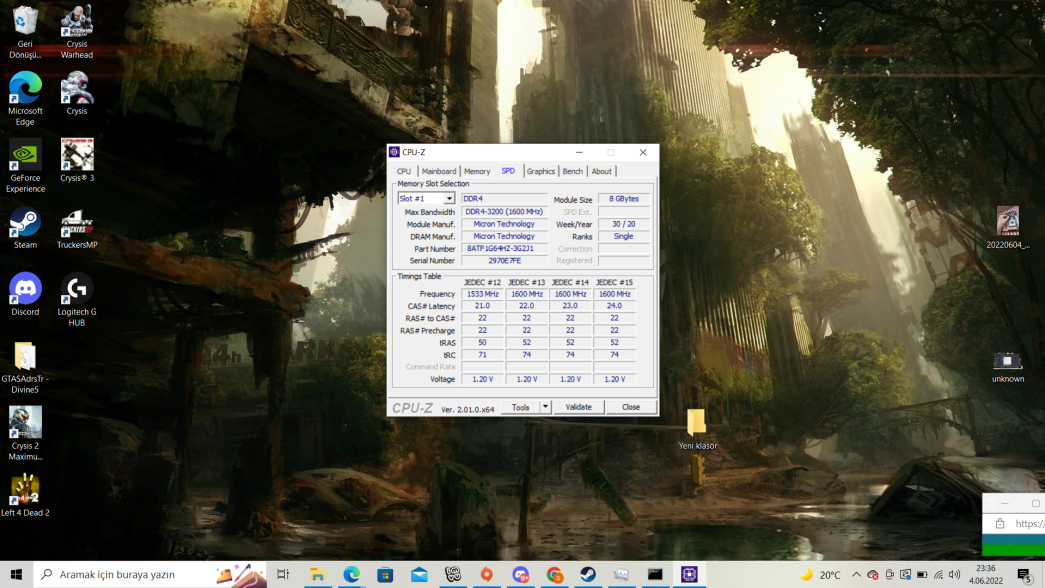Launch Steam from the desktop shortcut
This screenshot has height=588, width=1045.
pyautogui.click(x=25, y=223)
